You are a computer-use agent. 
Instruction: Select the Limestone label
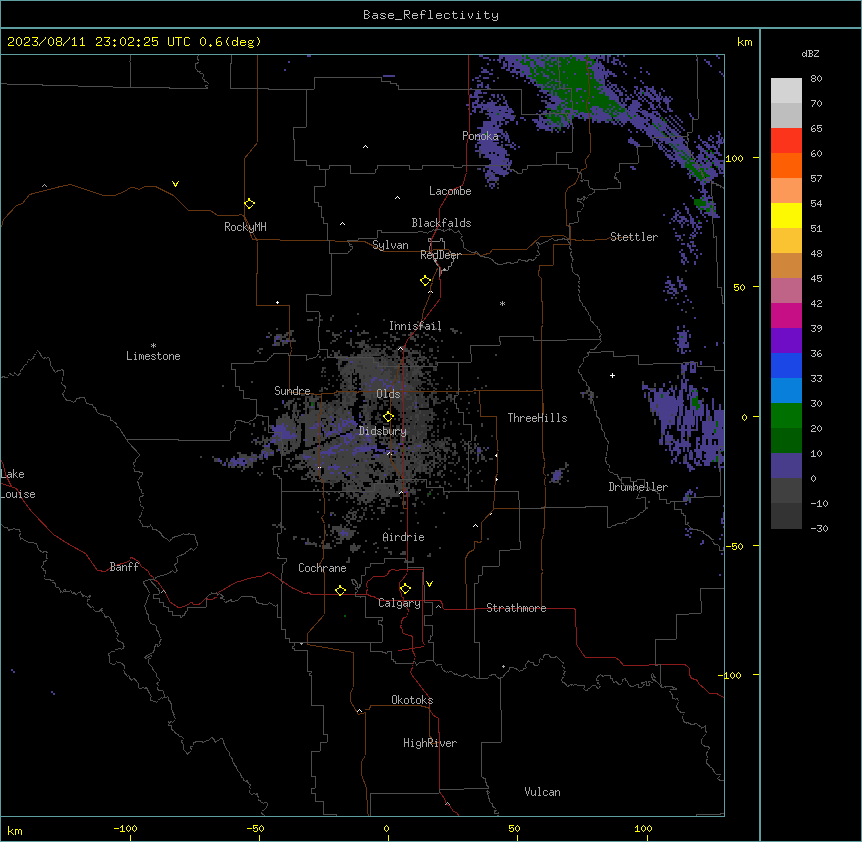pyautogui.click(x=153, y=356)
